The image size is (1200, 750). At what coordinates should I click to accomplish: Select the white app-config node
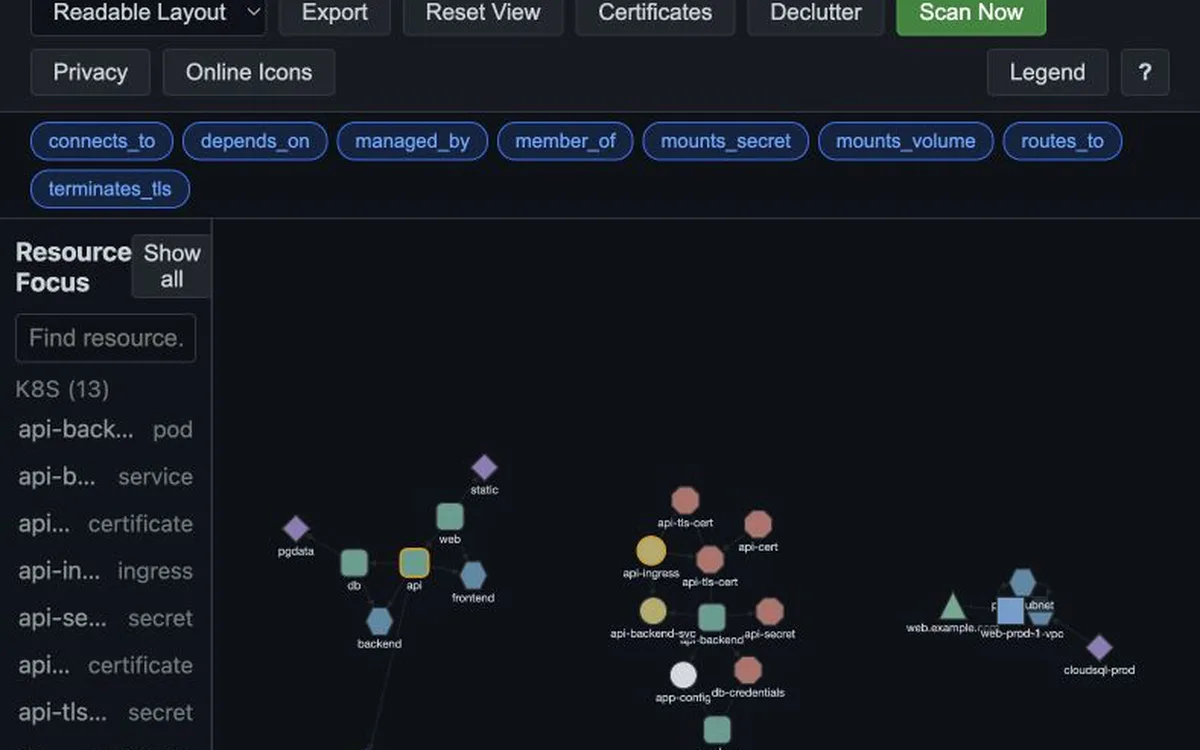[683, 675]
